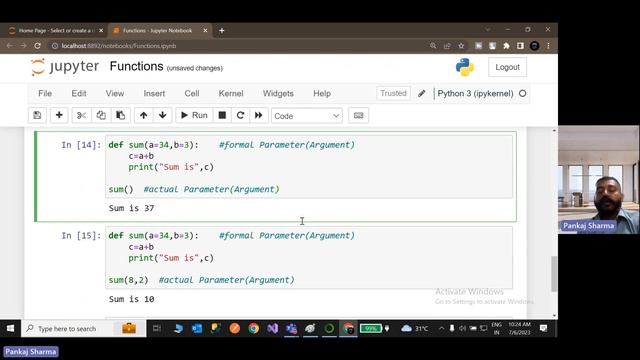Open Task View on the taskbar
Screen dimensions: 640x360
pyautogui.click(x=156, y=328)
